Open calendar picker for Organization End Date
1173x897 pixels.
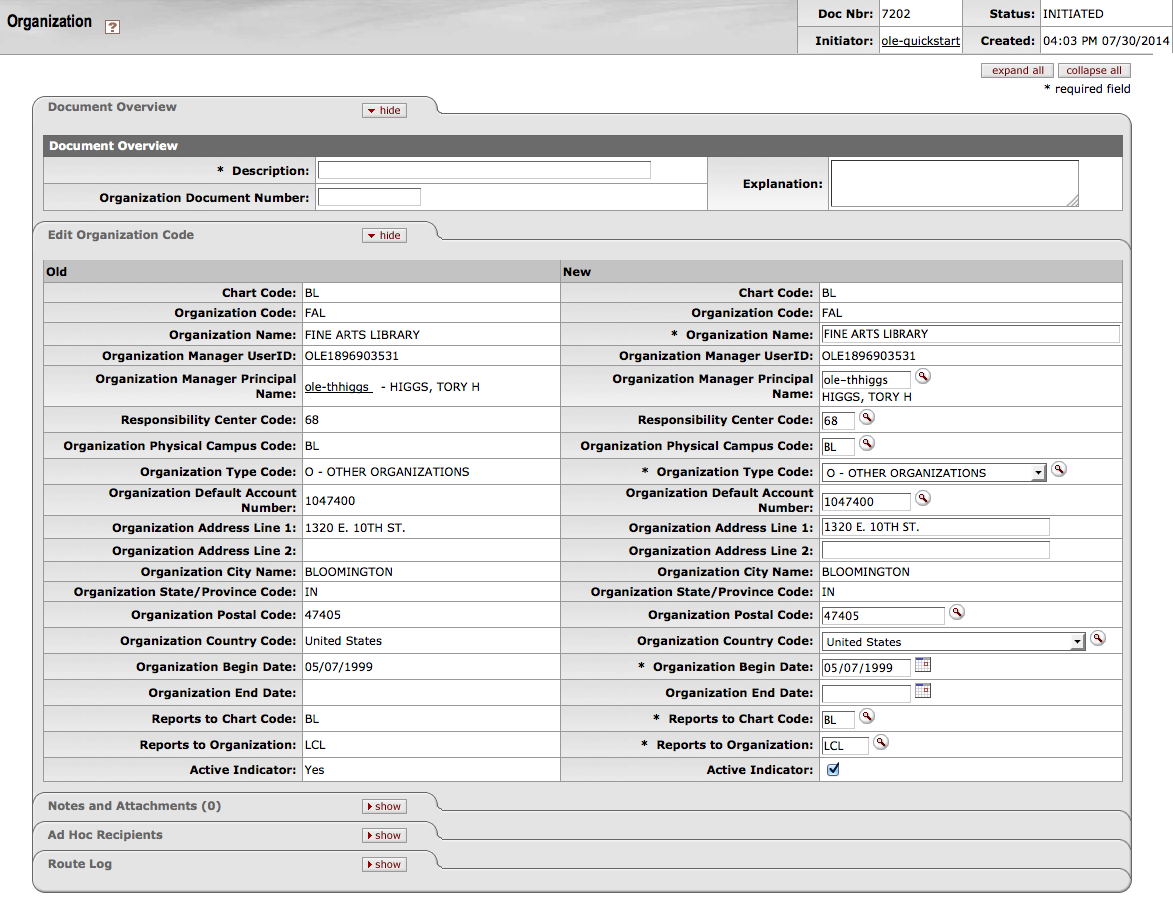click(923, 691)
